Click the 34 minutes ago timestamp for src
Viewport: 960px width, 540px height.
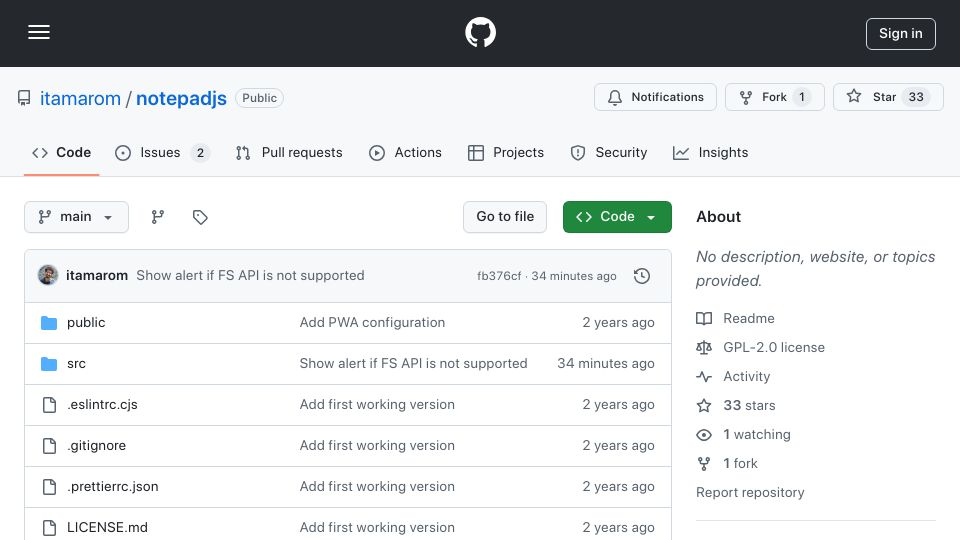606,364
